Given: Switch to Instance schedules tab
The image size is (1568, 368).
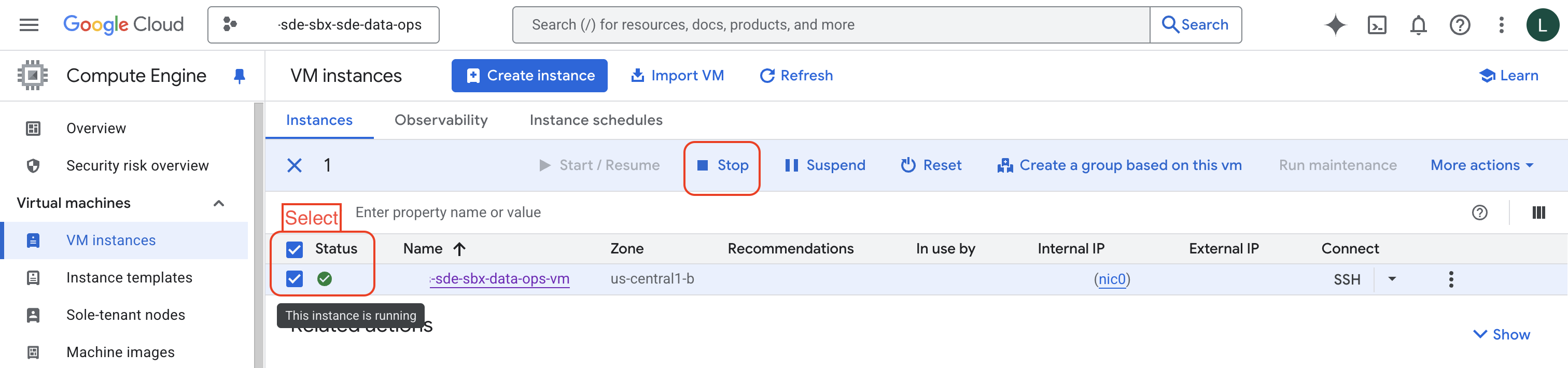Looking at the screenshot, I should click(595, 120).
